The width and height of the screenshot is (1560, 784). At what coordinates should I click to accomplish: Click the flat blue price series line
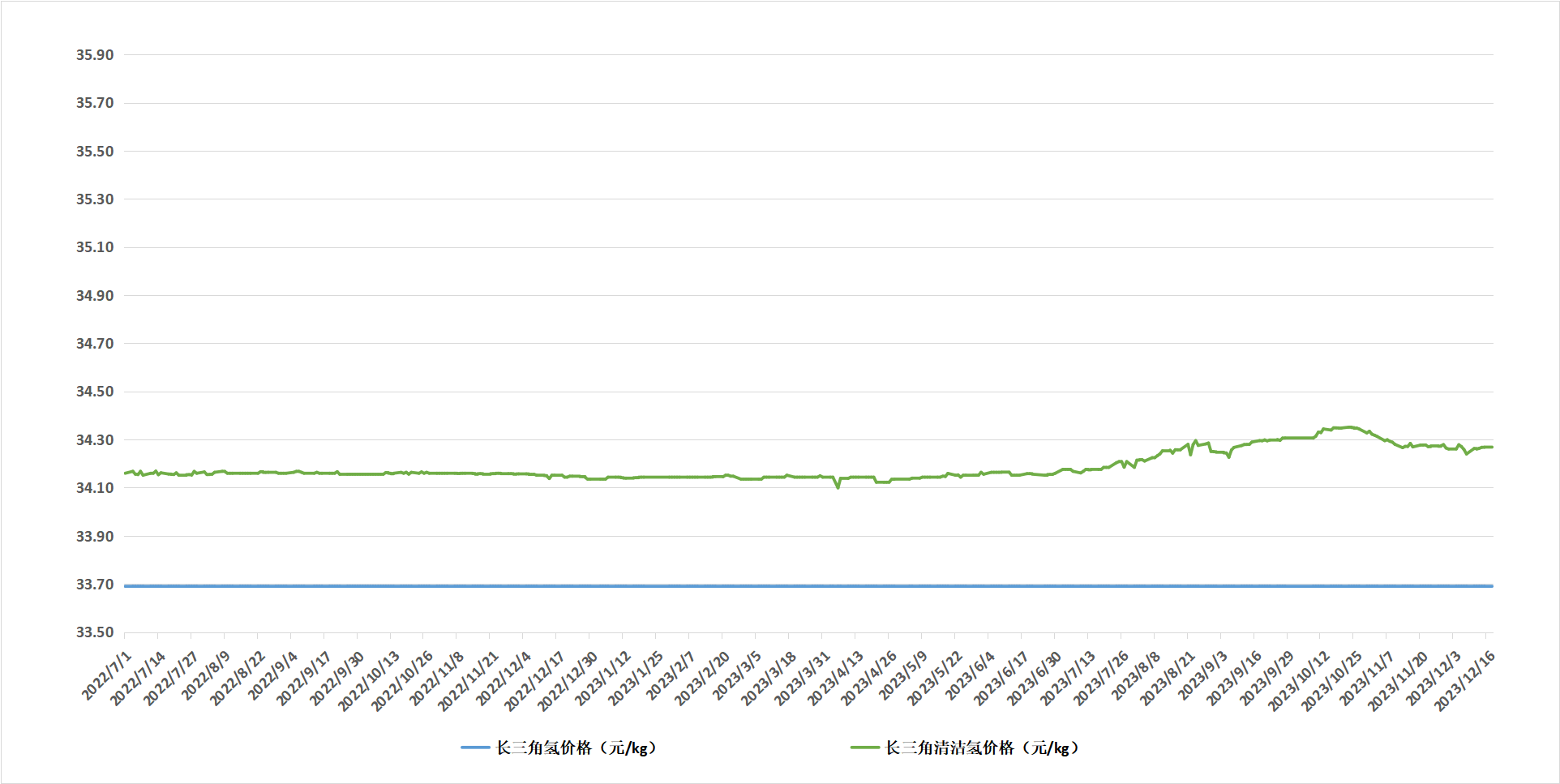(x=808, y=585)
